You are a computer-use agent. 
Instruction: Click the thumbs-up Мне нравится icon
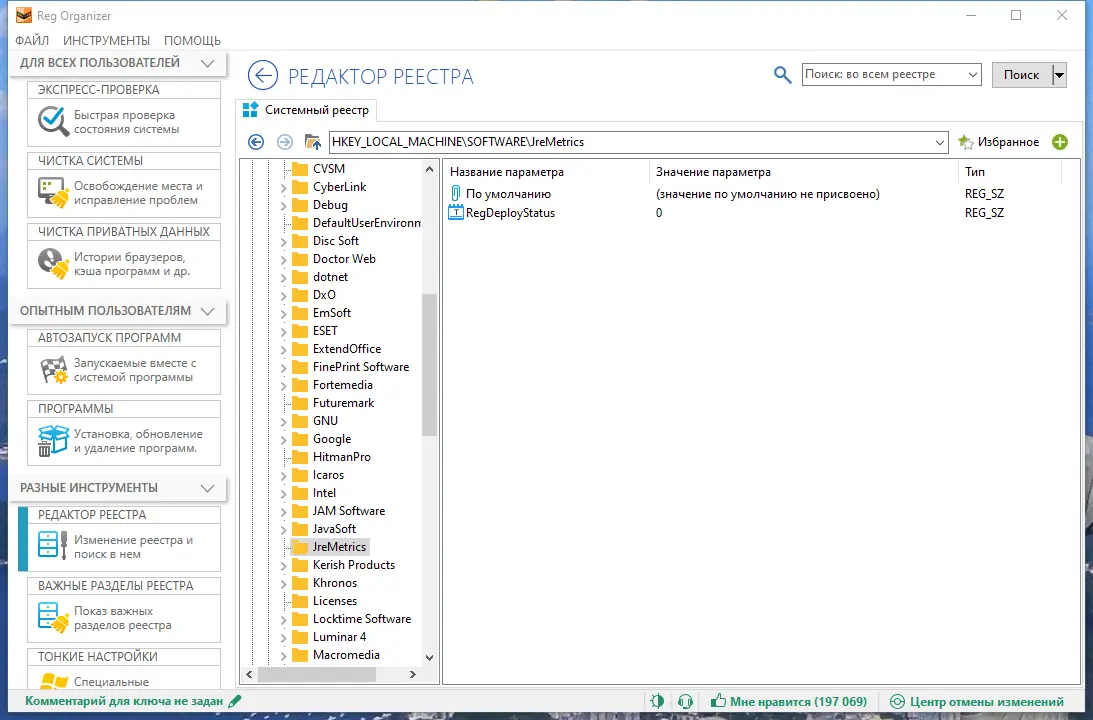point(718,701)
